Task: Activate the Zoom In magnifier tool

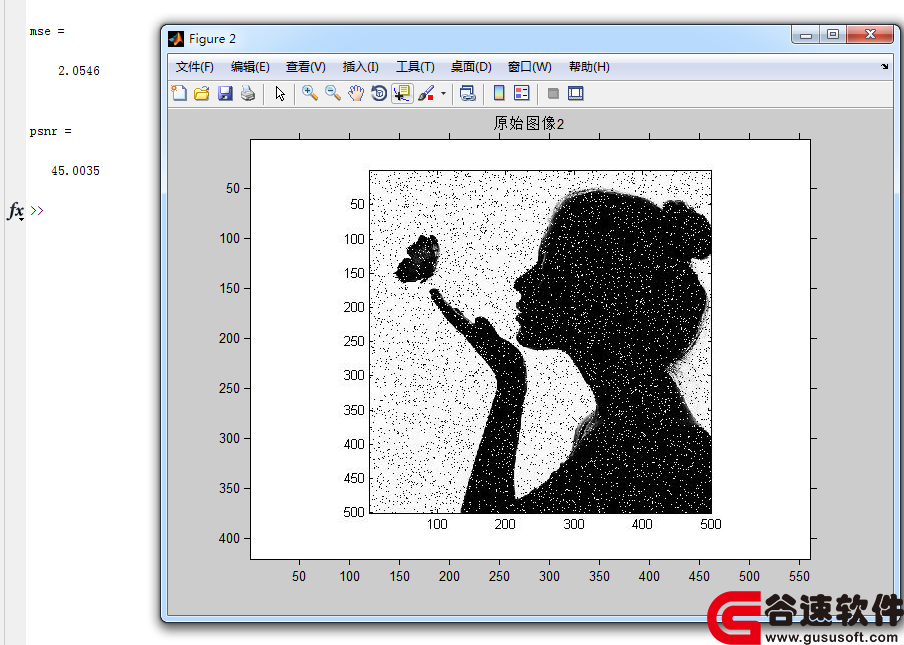Action: 310,93
